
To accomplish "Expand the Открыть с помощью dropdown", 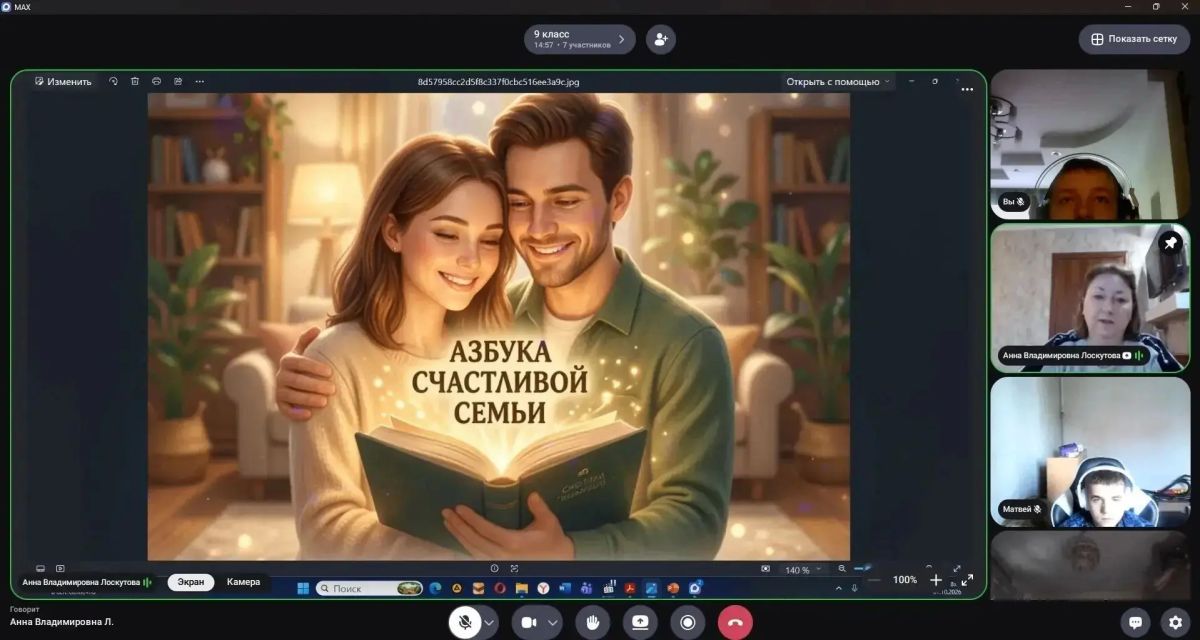I will coord(839,82).
